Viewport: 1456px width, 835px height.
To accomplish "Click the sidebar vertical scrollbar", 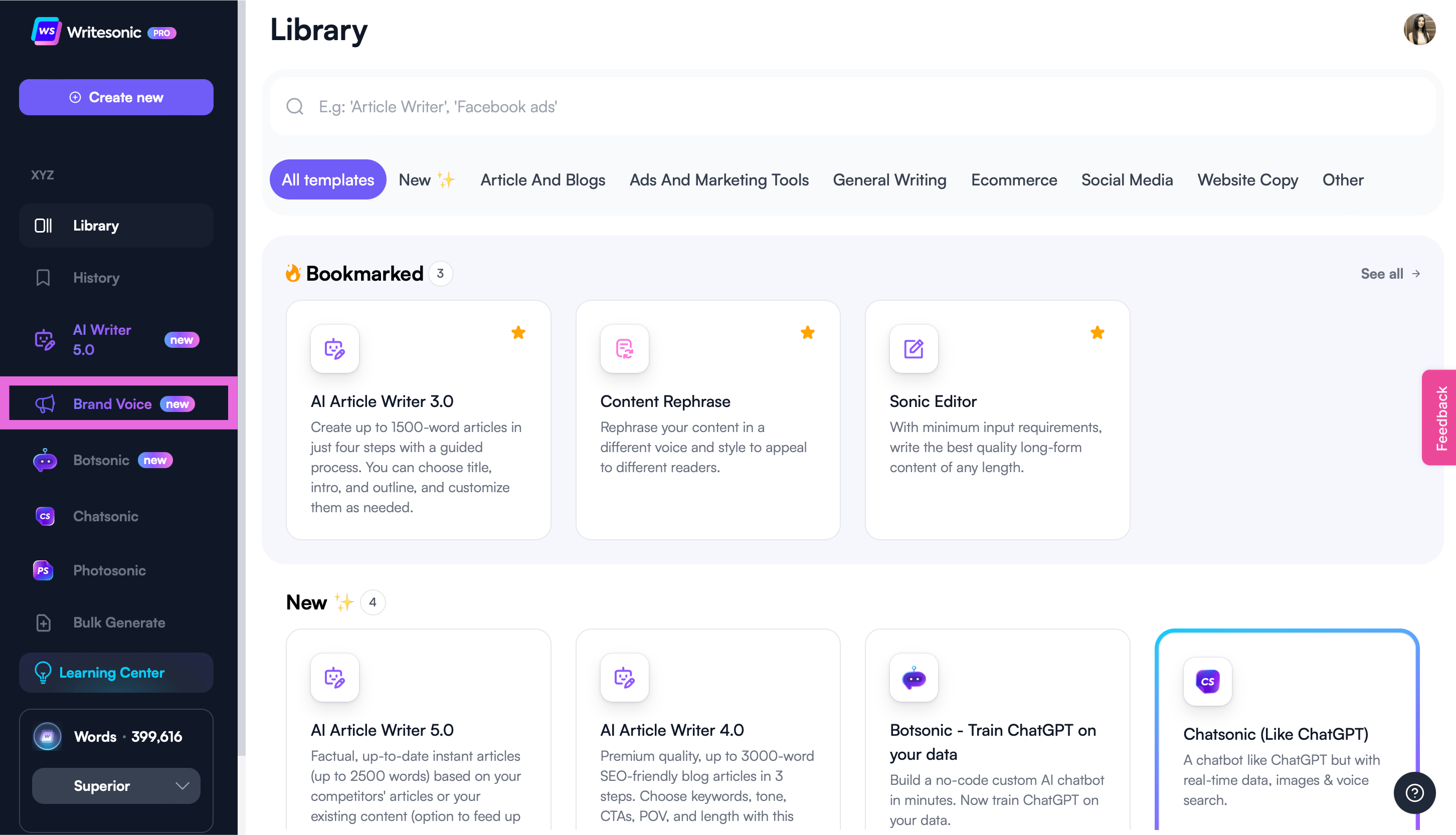I will coord(242,378).
